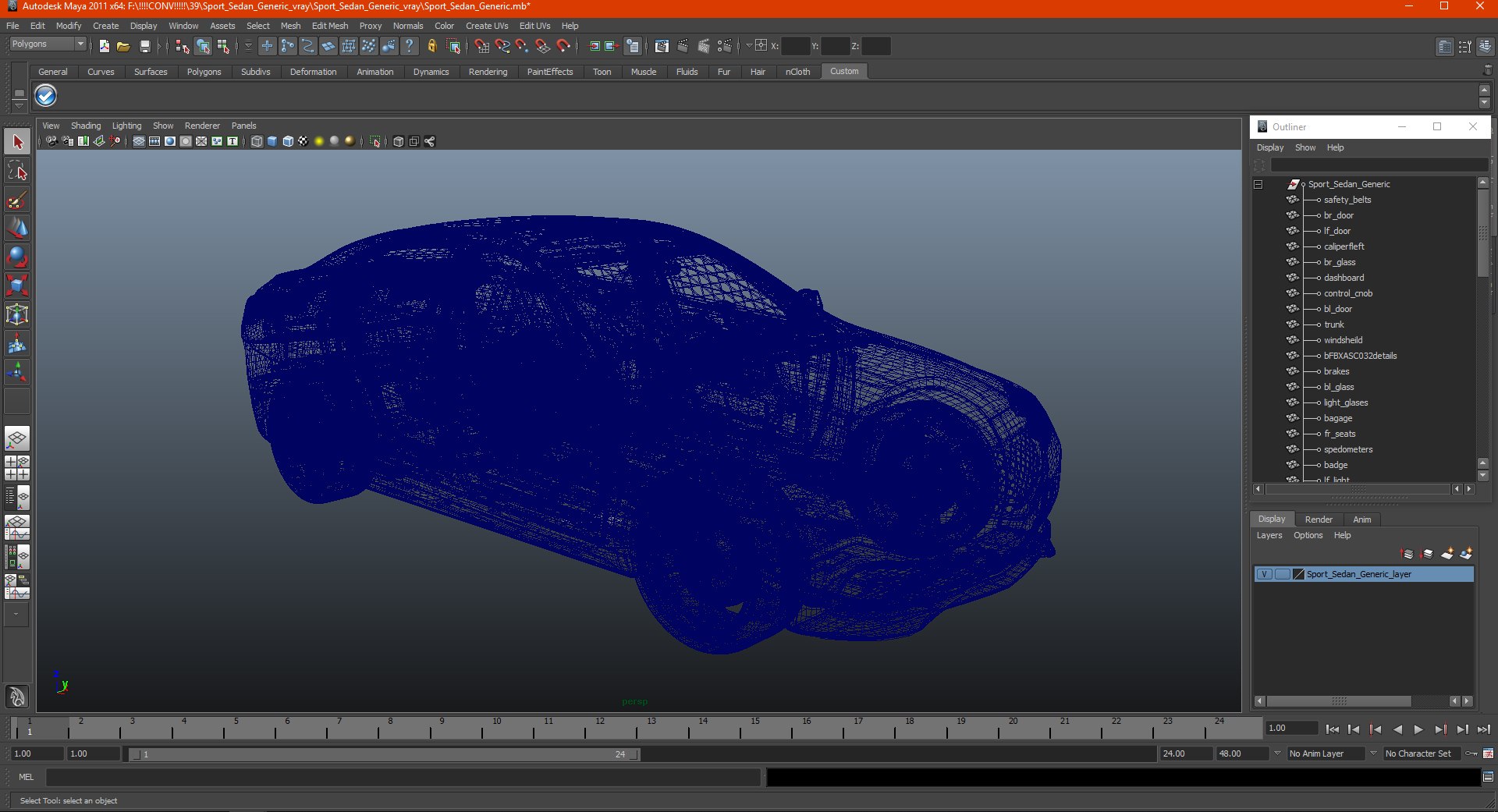The image size is (1498, 812).
Task: Click the help question mark mask icon
Action: pos(409,47)
